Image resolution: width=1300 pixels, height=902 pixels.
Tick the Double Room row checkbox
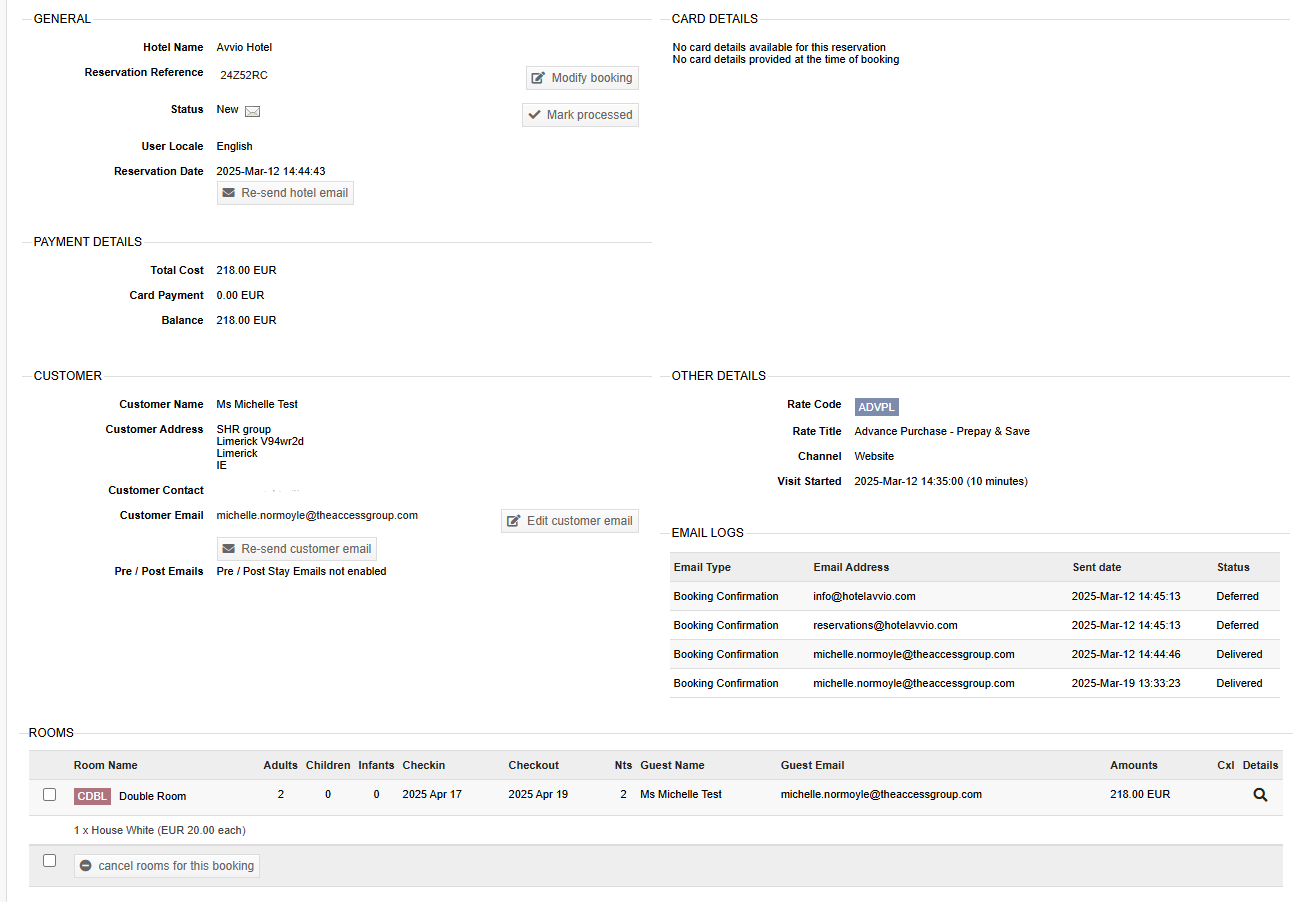(x=50, y=794)
